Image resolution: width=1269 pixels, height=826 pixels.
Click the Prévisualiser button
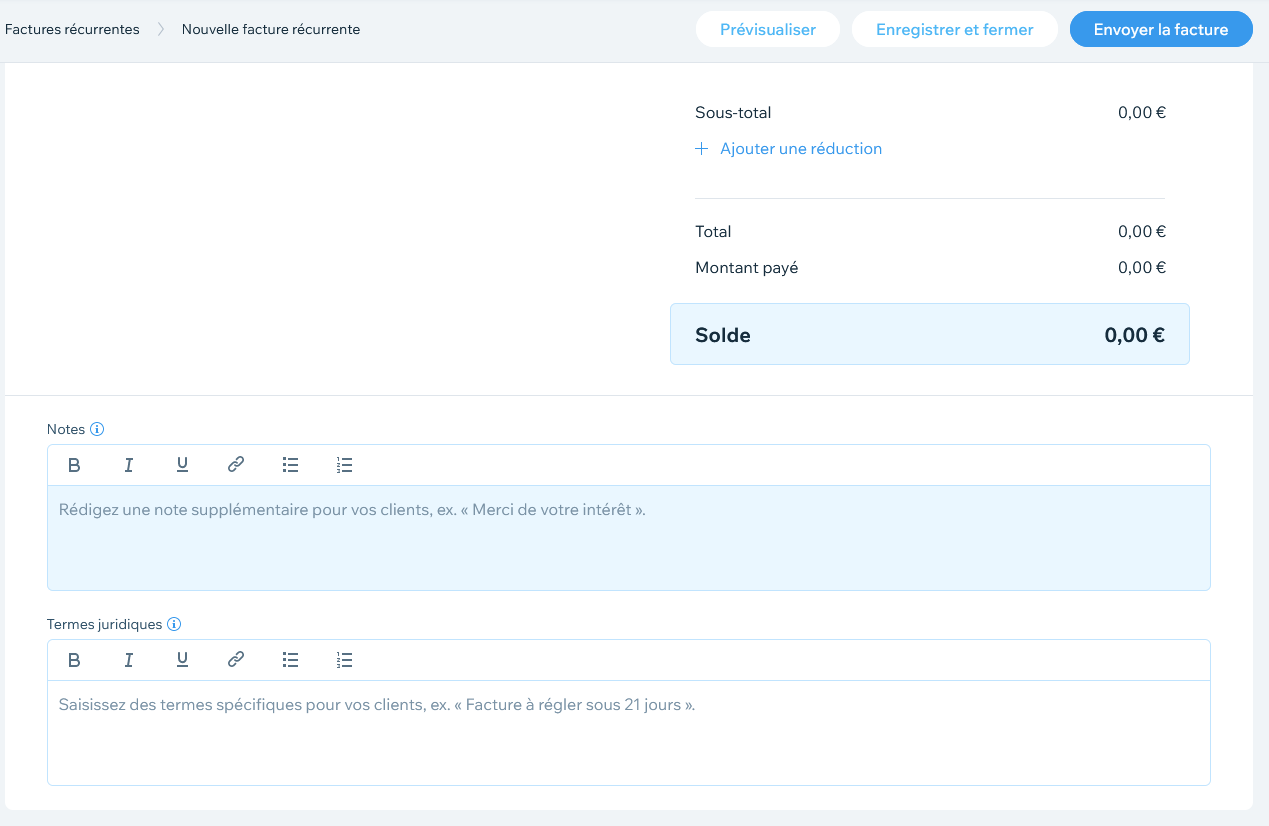[x=768, y=29]
